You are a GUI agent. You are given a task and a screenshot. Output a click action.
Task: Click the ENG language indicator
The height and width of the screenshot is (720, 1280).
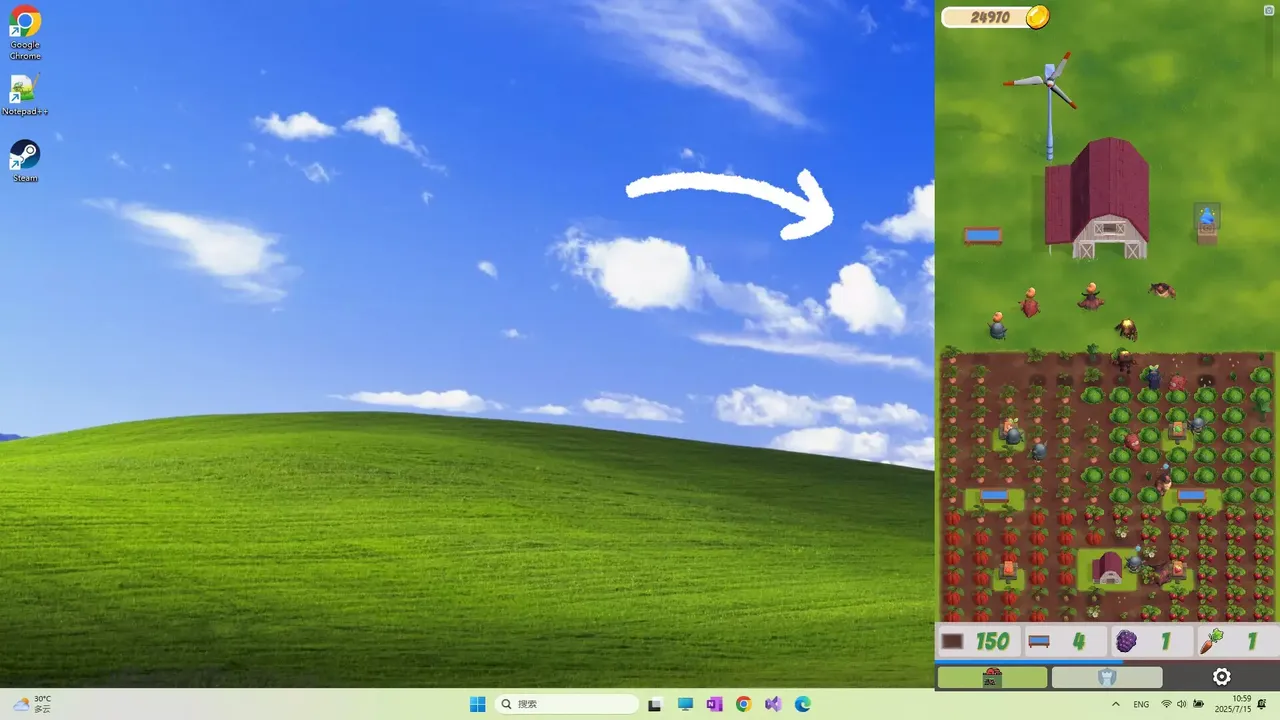(x=1141, y=704)
